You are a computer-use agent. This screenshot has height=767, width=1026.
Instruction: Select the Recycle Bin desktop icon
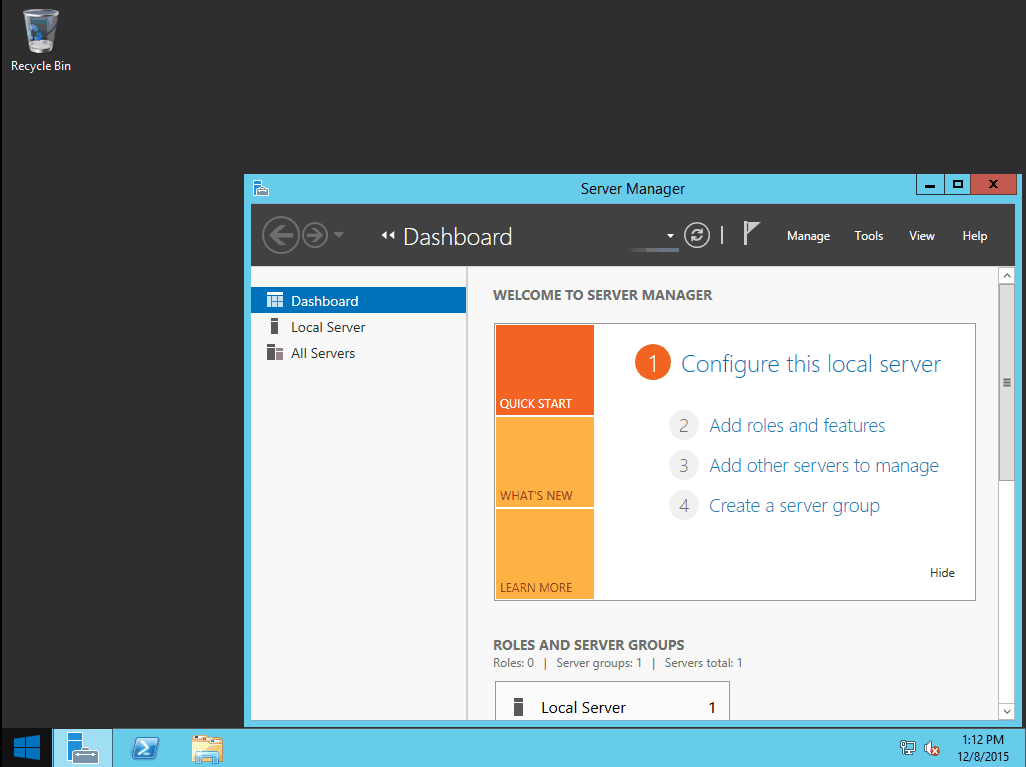pos(41,41)
